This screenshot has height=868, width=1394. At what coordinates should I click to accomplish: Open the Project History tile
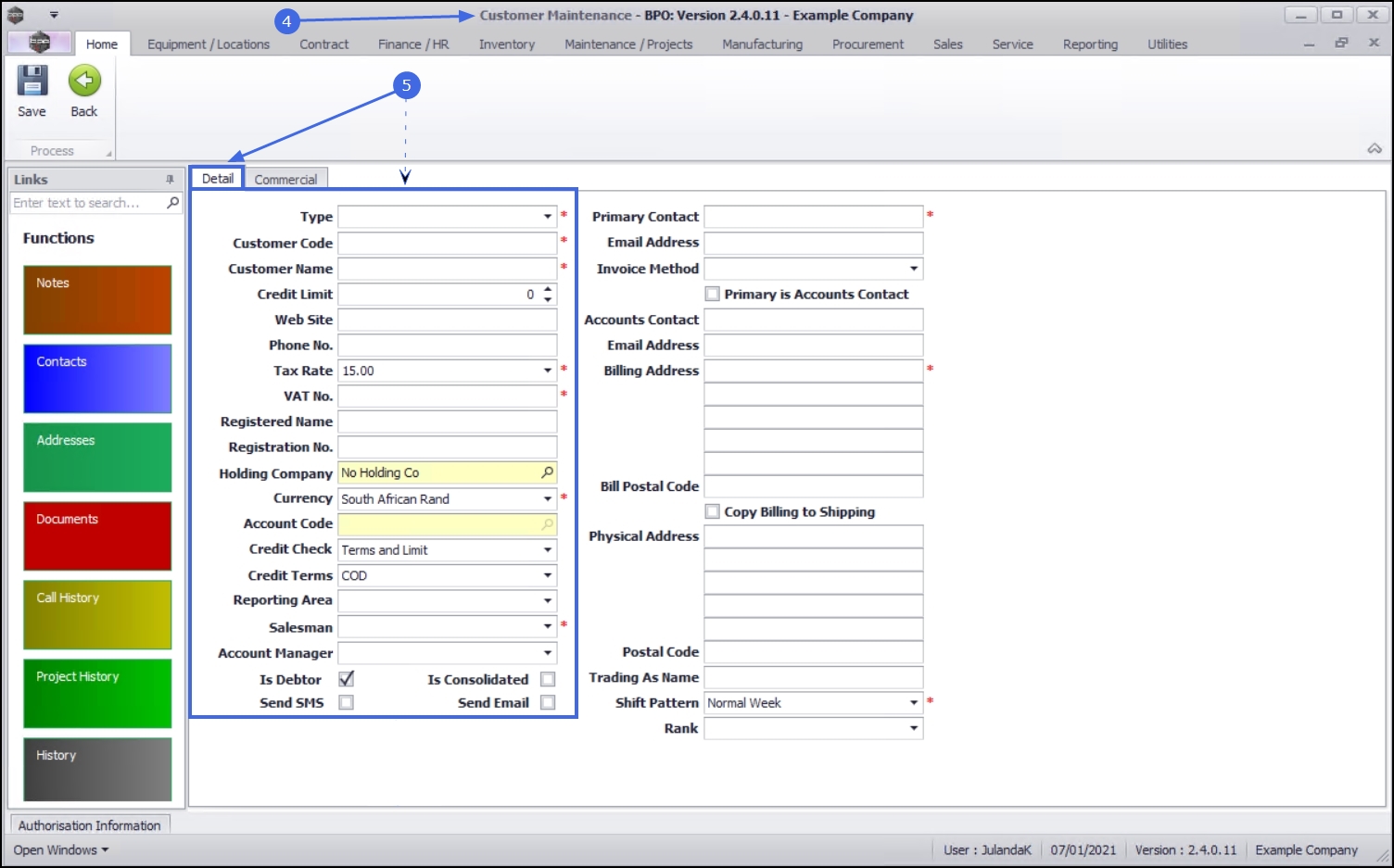(97, 694)
